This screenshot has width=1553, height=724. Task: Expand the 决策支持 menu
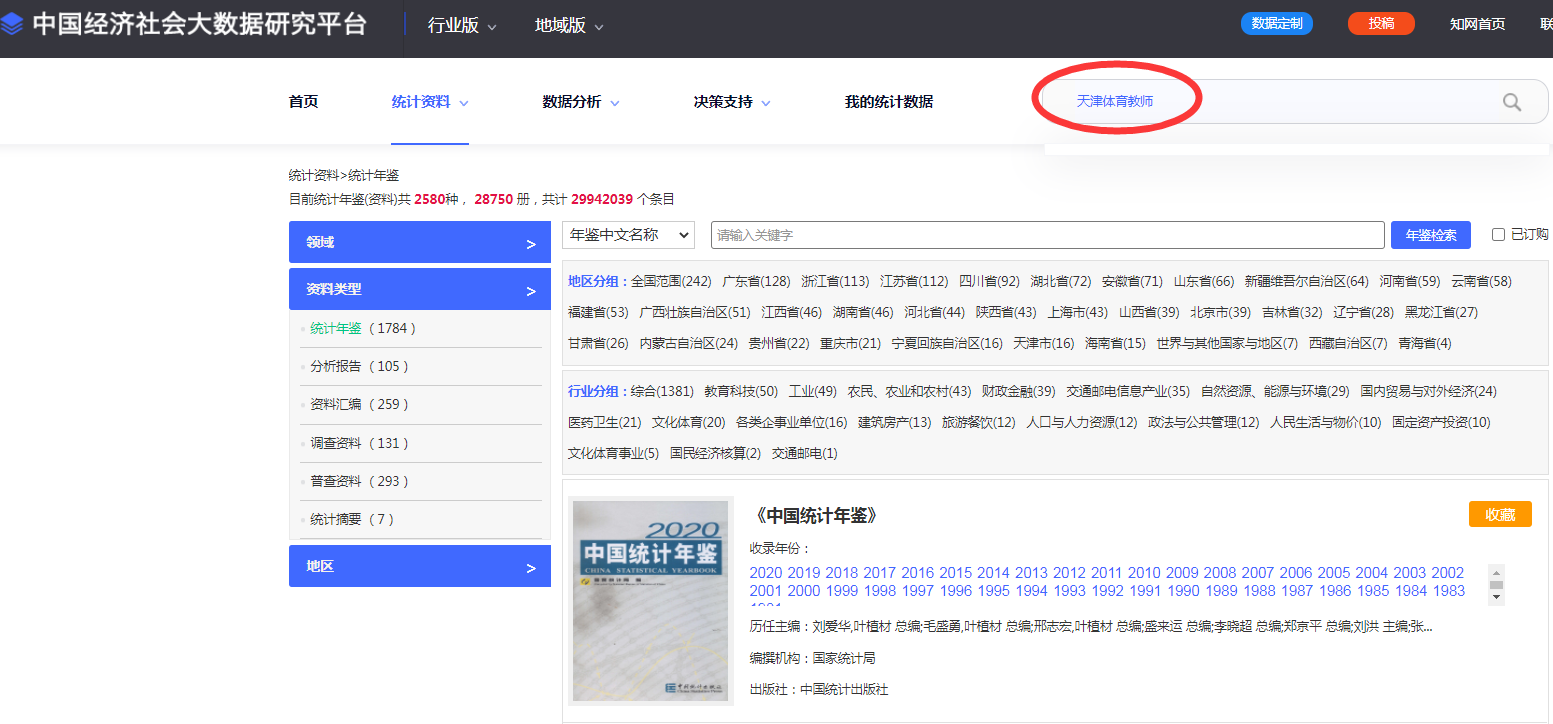click(x=732, y=101)
